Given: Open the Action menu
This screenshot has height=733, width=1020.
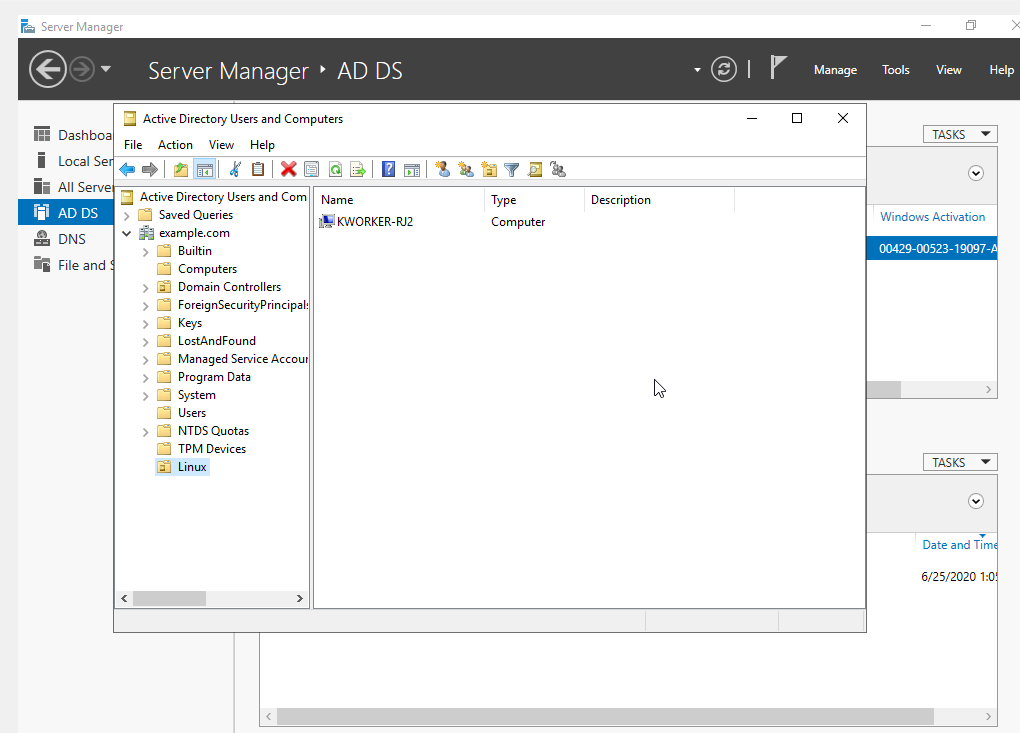Looking at the screenshot, I should [175, 144].
